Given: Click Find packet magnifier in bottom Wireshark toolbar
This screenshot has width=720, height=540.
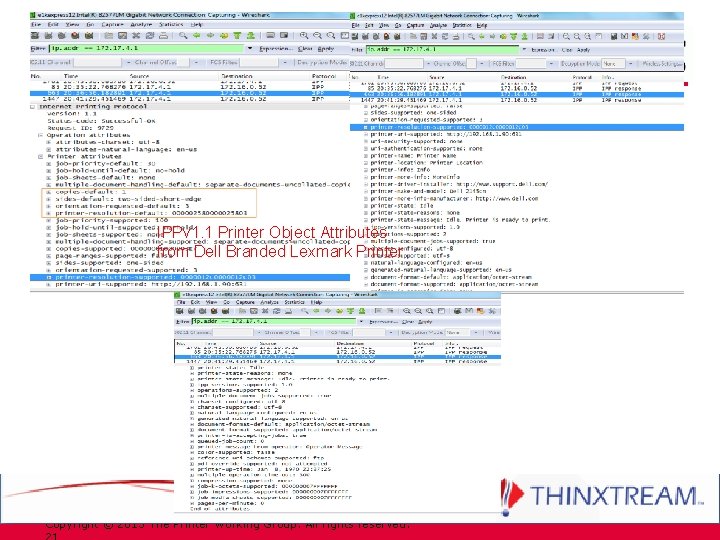Looking at the screenshot, I should tap(305, 311).
